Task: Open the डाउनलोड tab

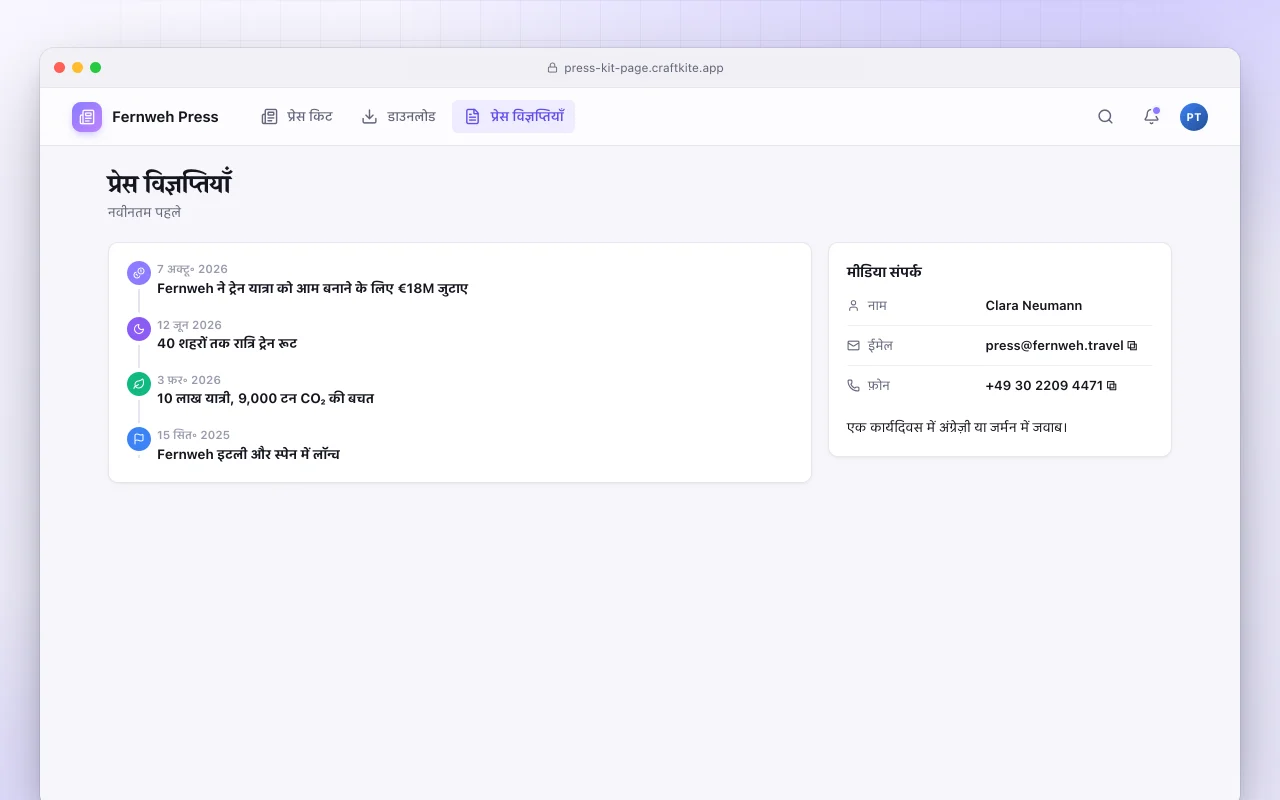Action: [398, 117]
